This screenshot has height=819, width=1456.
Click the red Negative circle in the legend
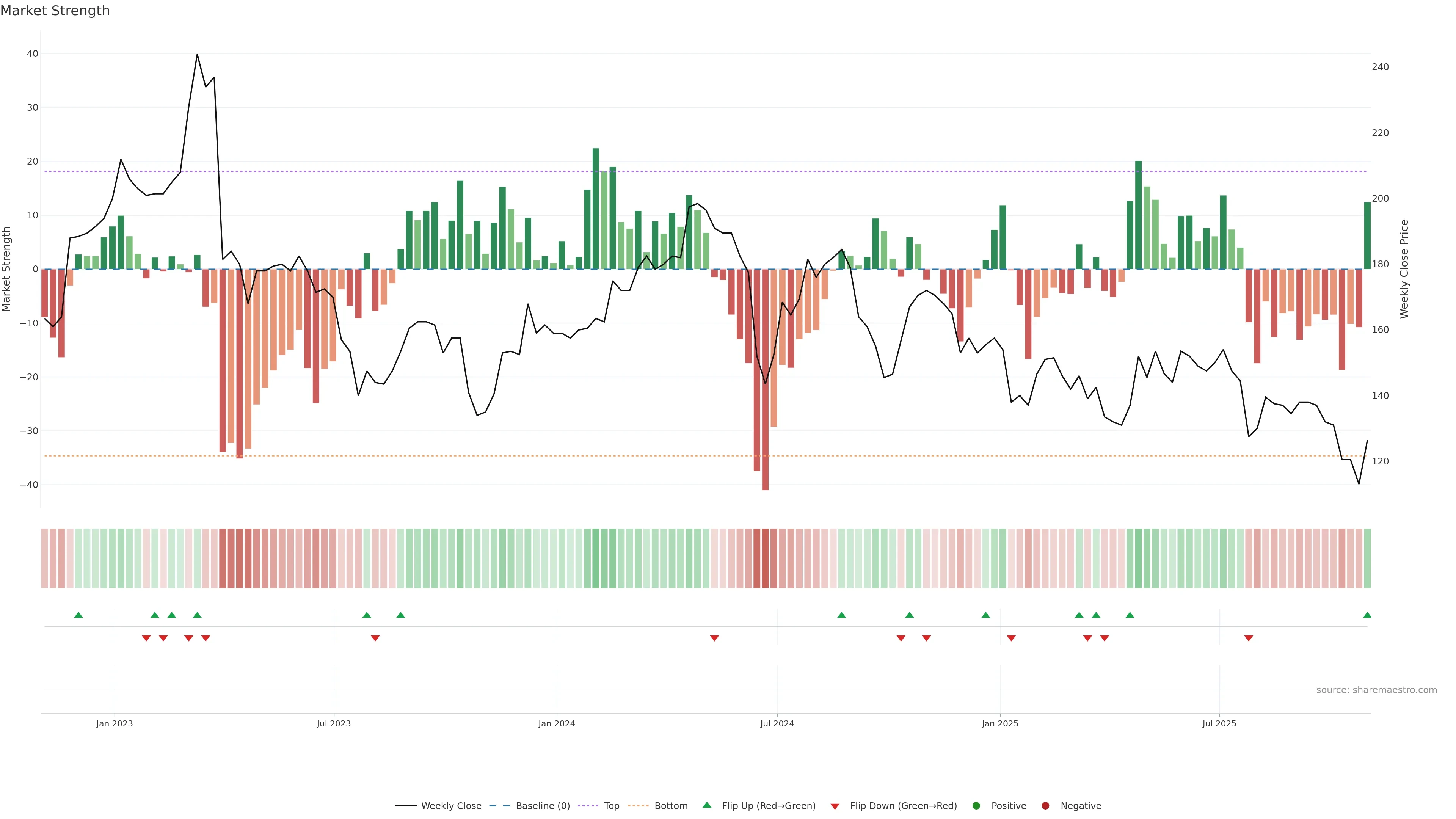(x=1045, y=806)
